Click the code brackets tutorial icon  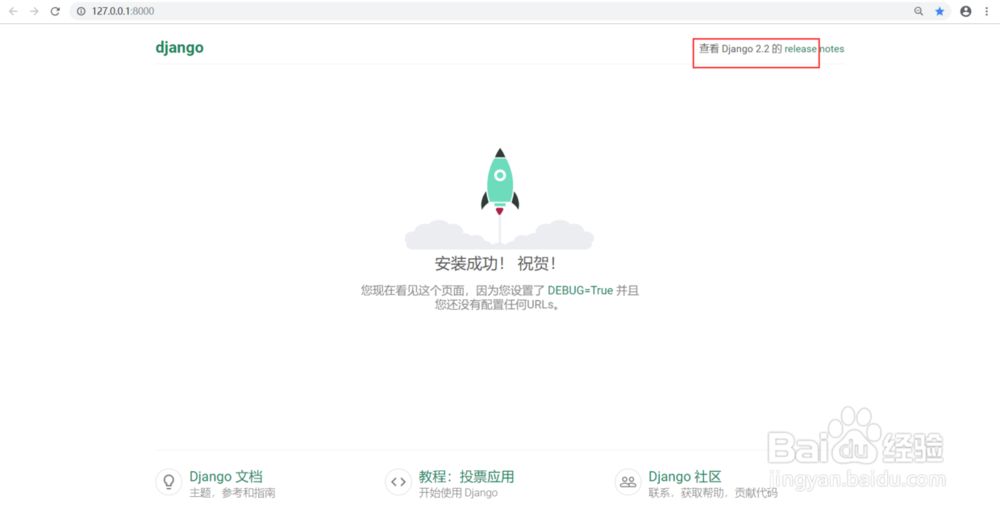(x=399, y=482)
